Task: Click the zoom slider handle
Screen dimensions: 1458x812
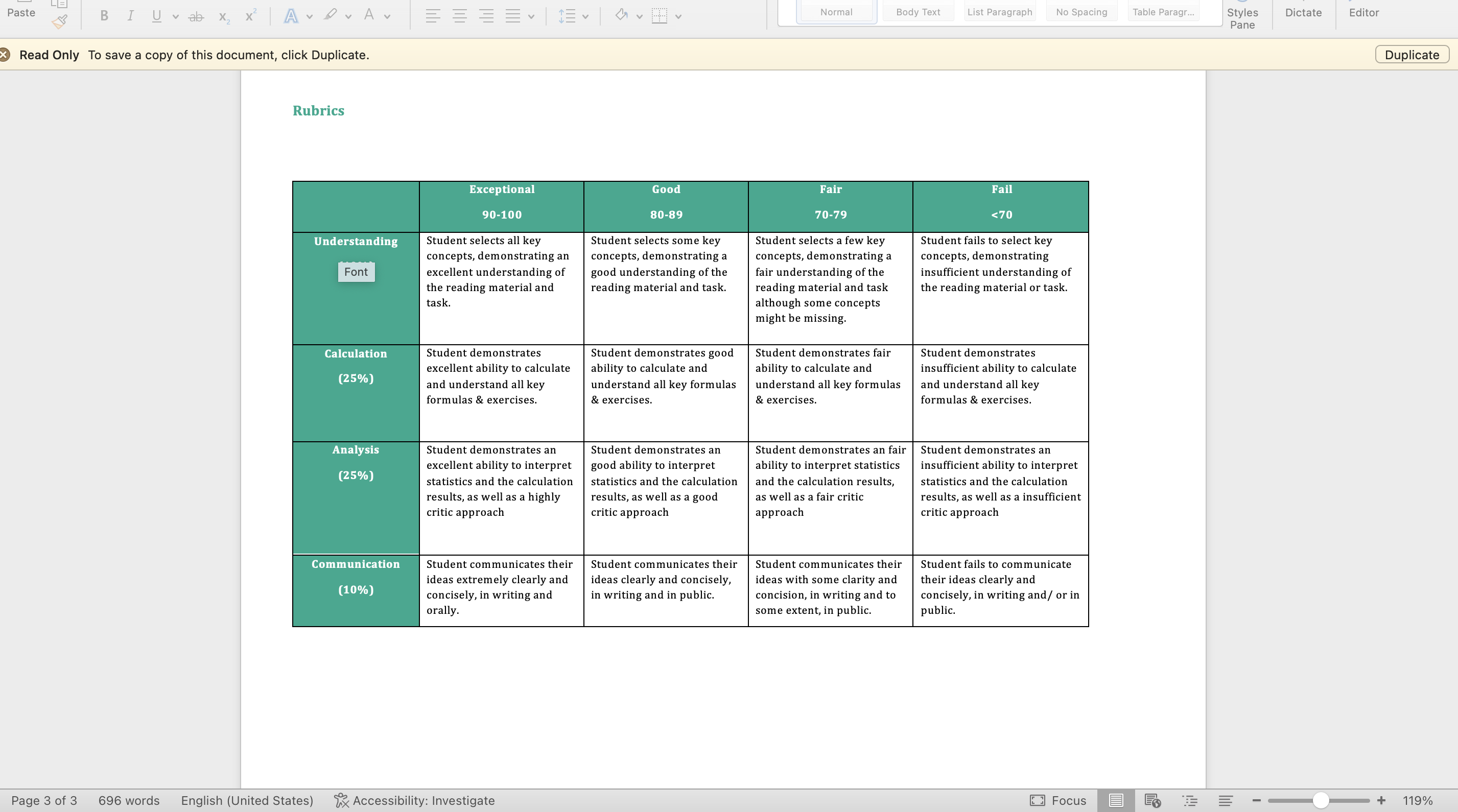Action: coord(1321,800)
